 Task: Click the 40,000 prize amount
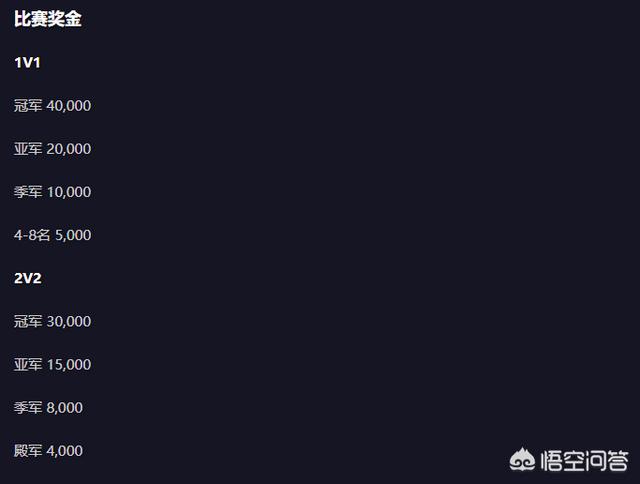point(69,106)
